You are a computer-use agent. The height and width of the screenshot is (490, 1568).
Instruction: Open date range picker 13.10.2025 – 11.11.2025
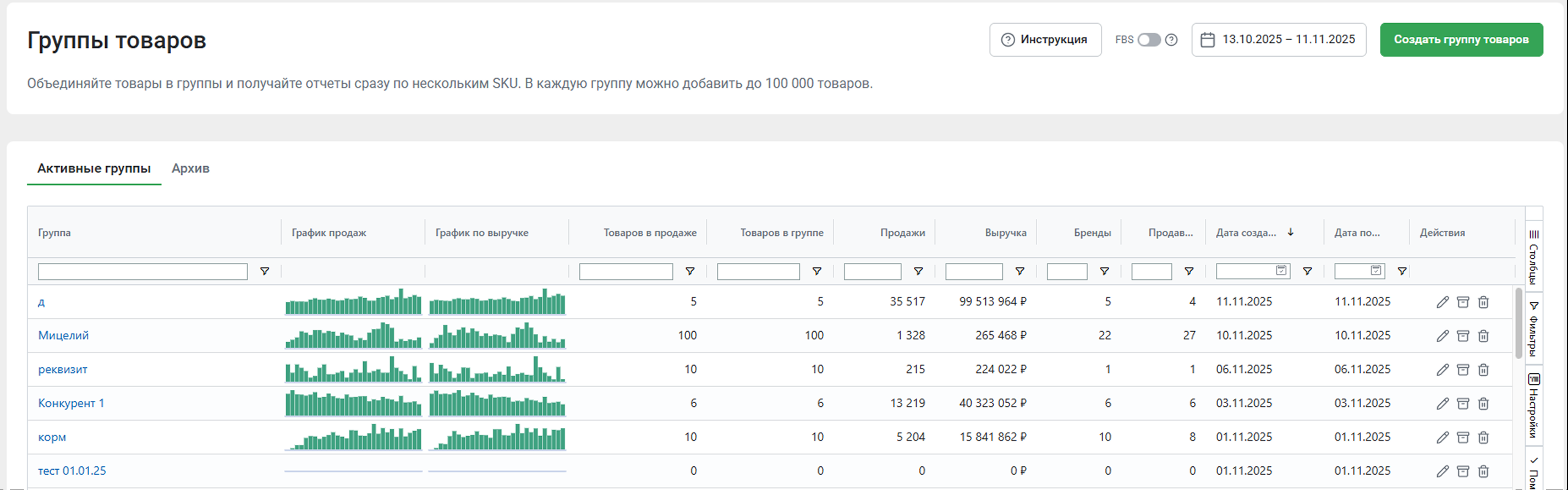click(1278, 40)
